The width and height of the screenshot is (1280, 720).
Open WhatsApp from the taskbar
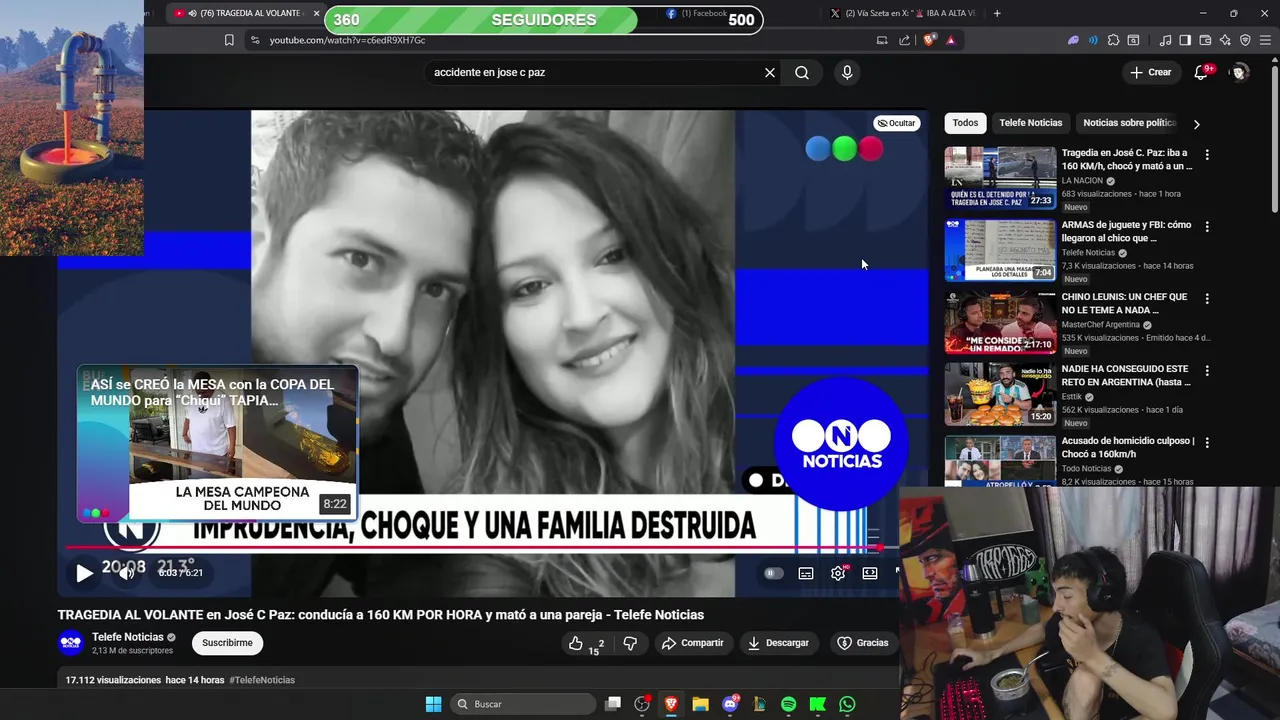pos(847,704)
